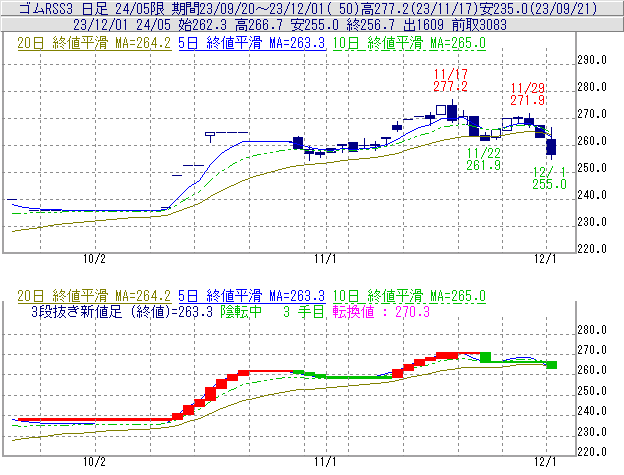
Task: Click the high value 高277.2(23/11/17) in header
Action: point(419,8)
